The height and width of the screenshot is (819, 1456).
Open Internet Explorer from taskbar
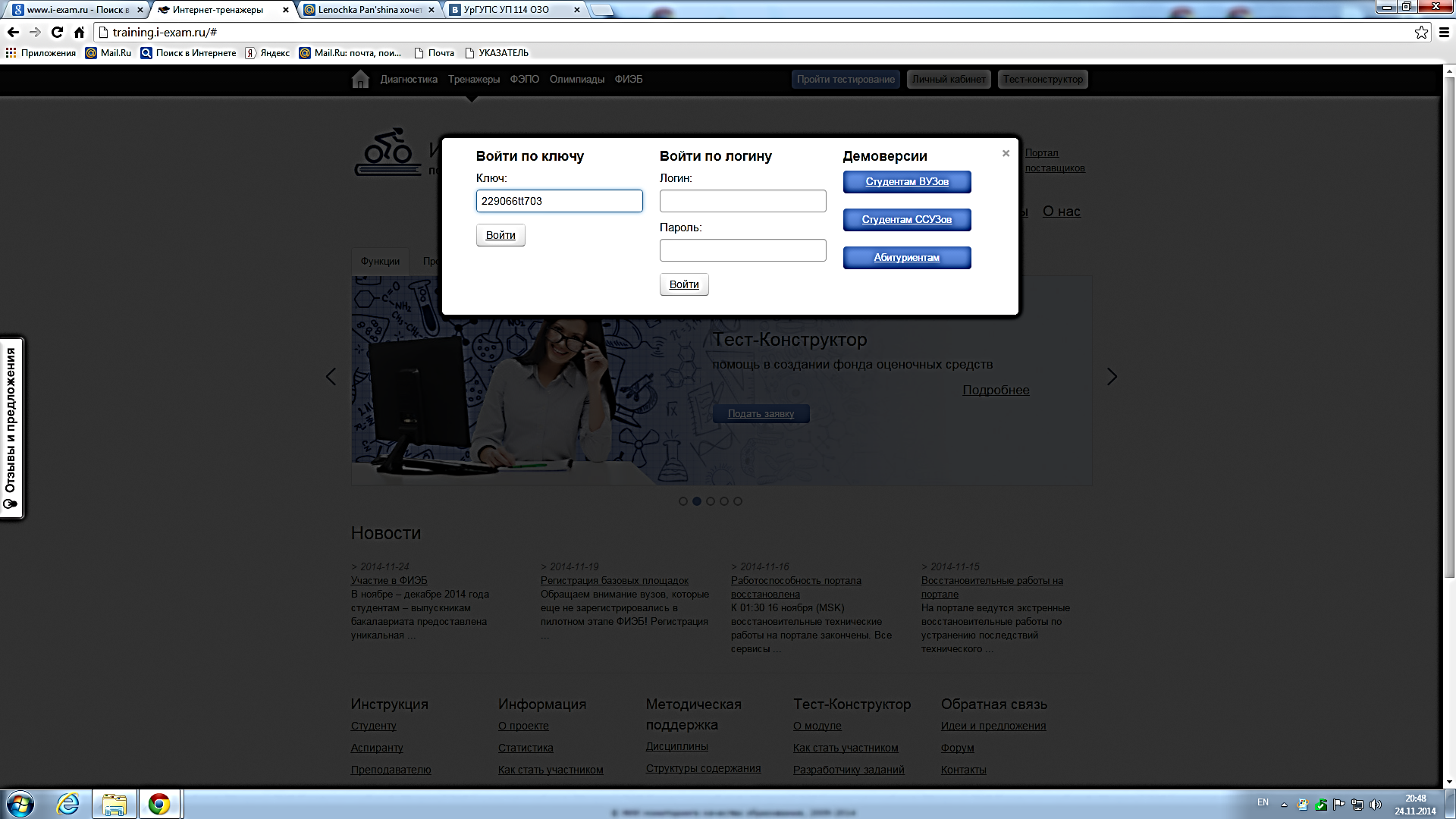click(68, 804)
